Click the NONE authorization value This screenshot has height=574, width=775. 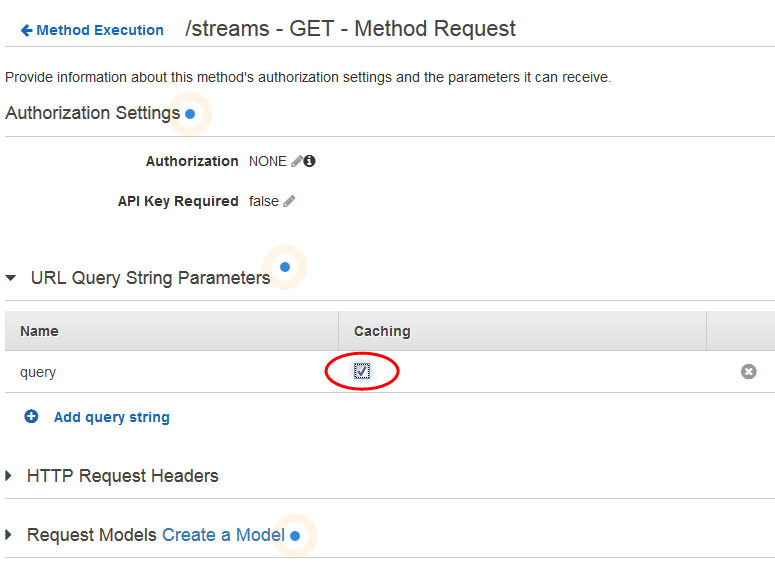[x=267, y=161]
